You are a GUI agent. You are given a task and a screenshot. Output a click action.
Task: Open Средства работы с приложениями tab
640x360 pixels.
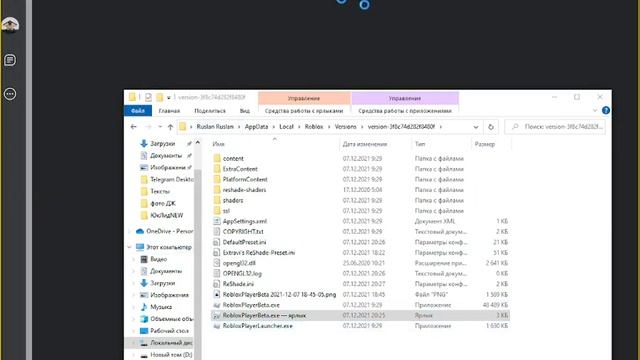[405, 111]
